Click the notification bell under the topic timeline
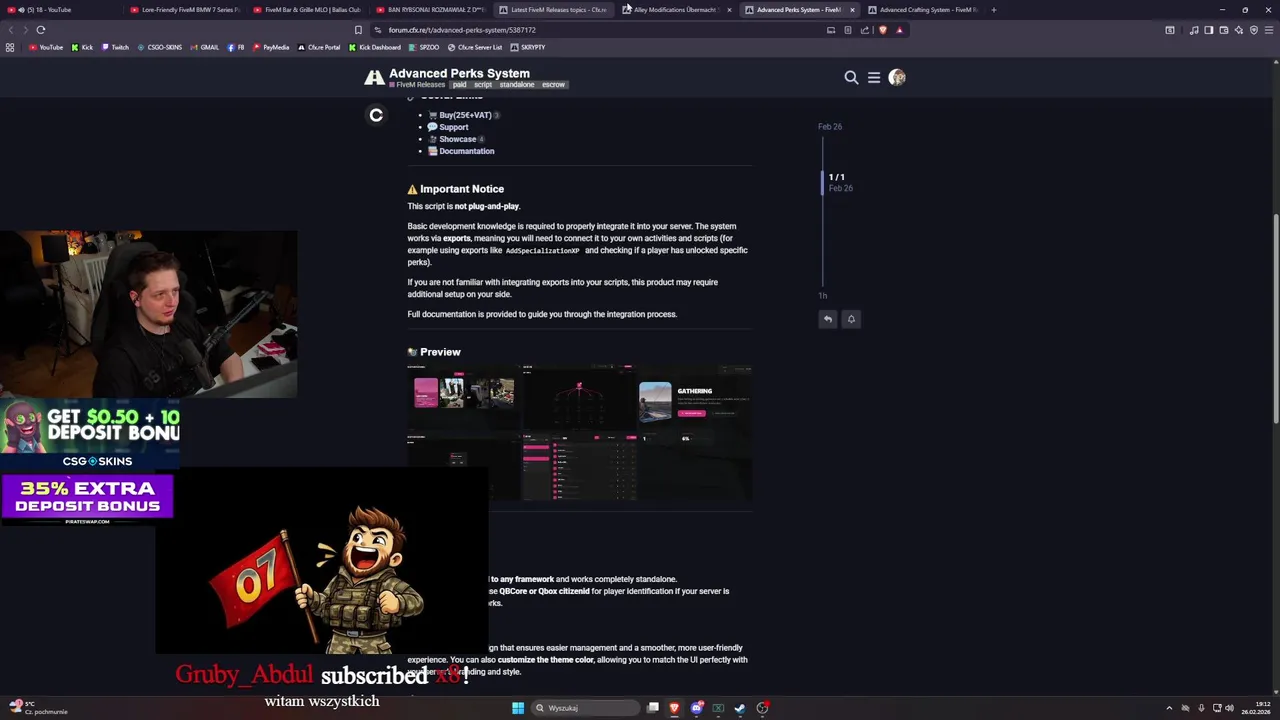Image resolution: width=1280 pixels, height=720 pixels. (851, 319)
